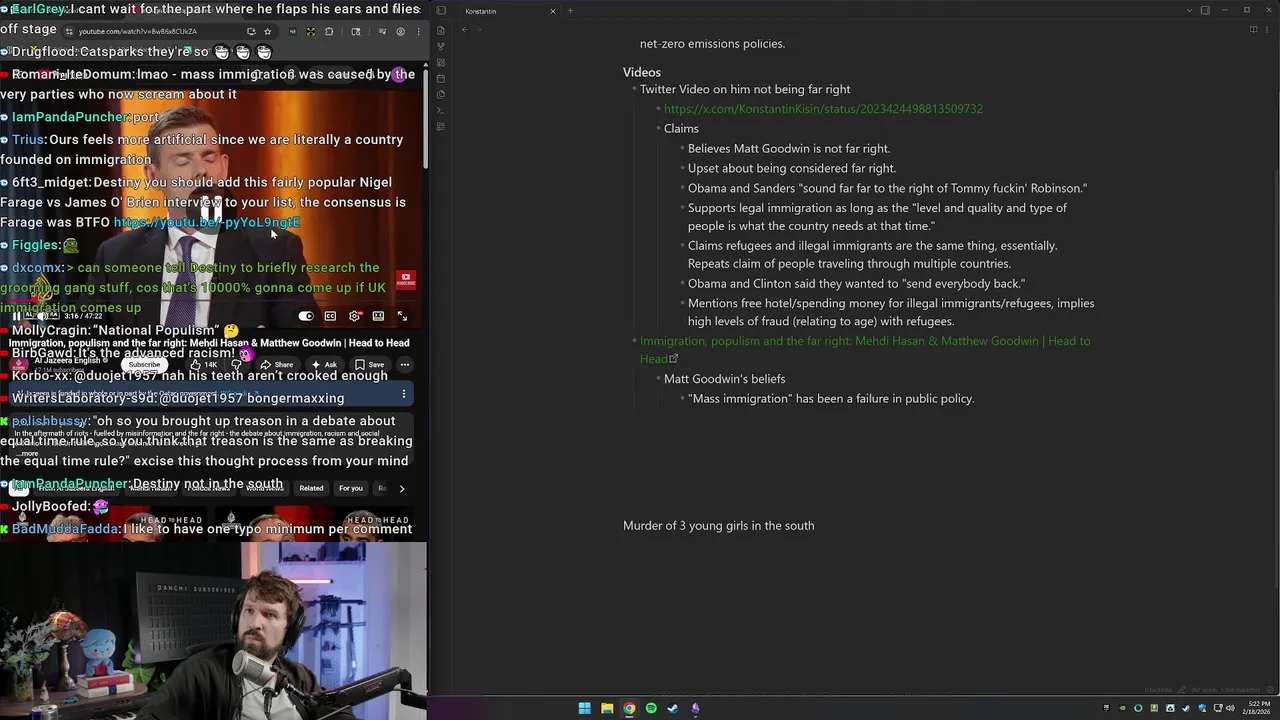Enter YouTube fullscreen mode

coord(402,316)
